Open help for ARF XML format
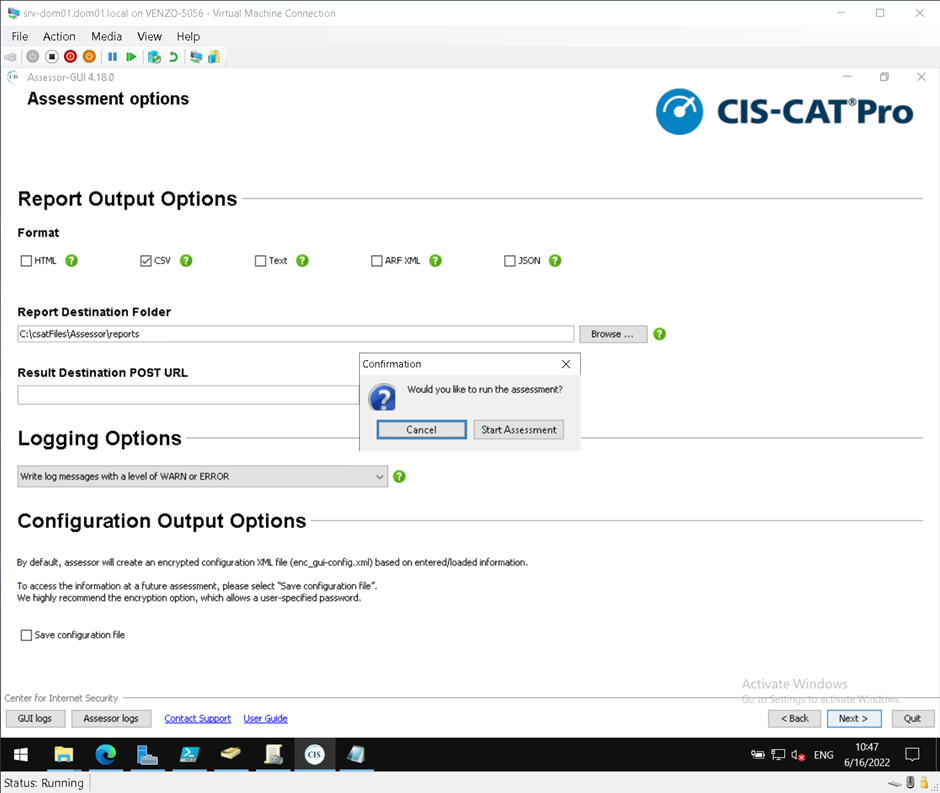940x793 pixels. pyautogui.click(x=435, y=261)
